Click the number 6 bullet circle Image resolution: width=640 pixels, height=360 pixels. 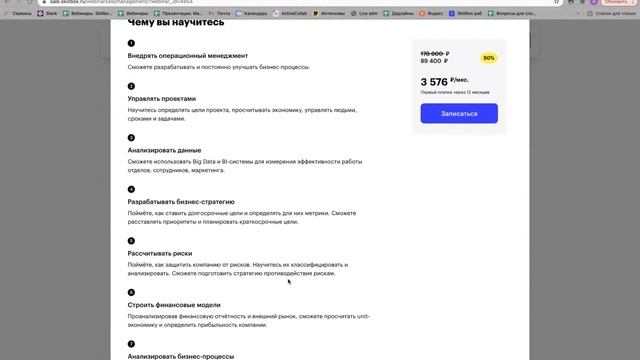[x=131, y=293]
